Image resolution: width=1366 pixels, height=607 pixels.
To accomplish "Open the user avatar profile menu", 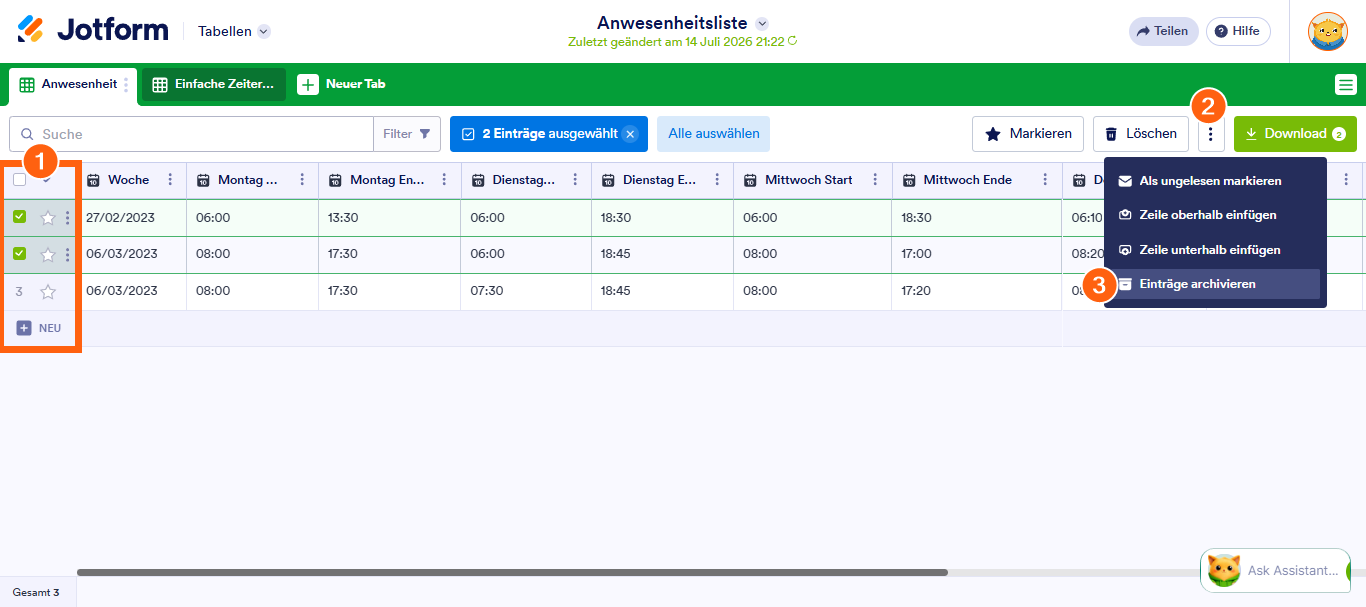I will coord(1328,31).
